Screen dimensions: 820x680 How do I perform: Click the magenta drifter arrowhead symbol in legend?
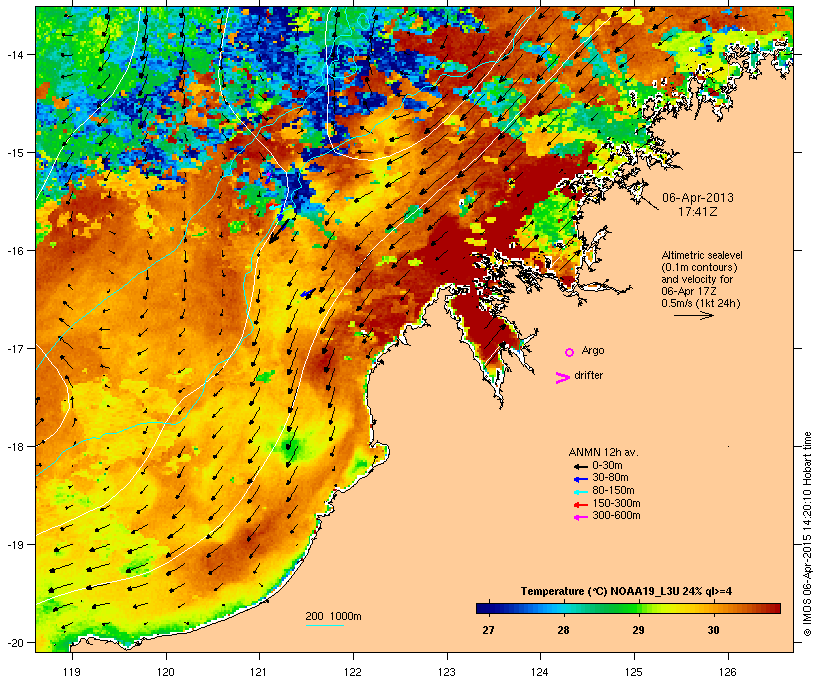[x=563, y=377]
